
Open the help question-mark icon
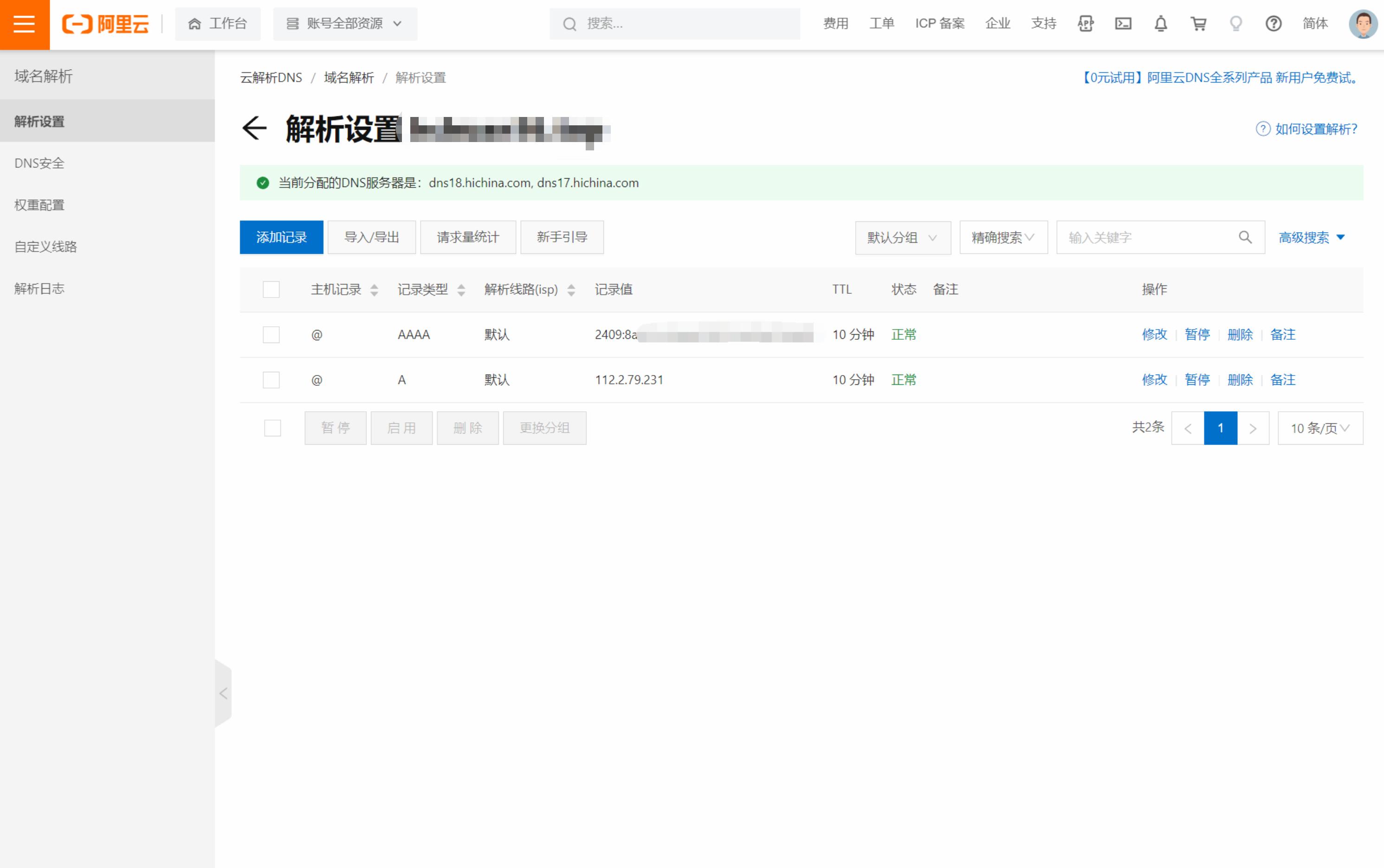(x=1273, y=24)
